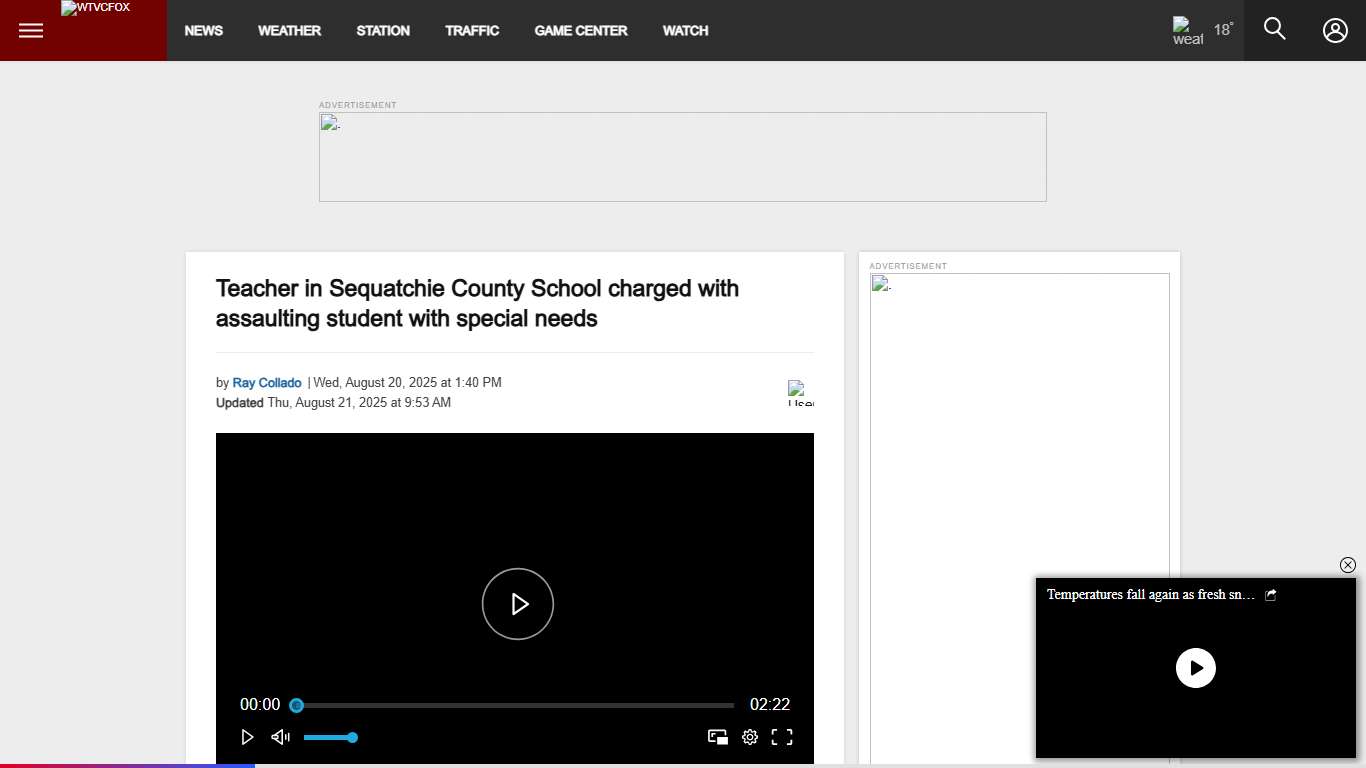Open the user account icon top right
Image resolution: width=1366 pixels, height=768 pixels.
1335,30
